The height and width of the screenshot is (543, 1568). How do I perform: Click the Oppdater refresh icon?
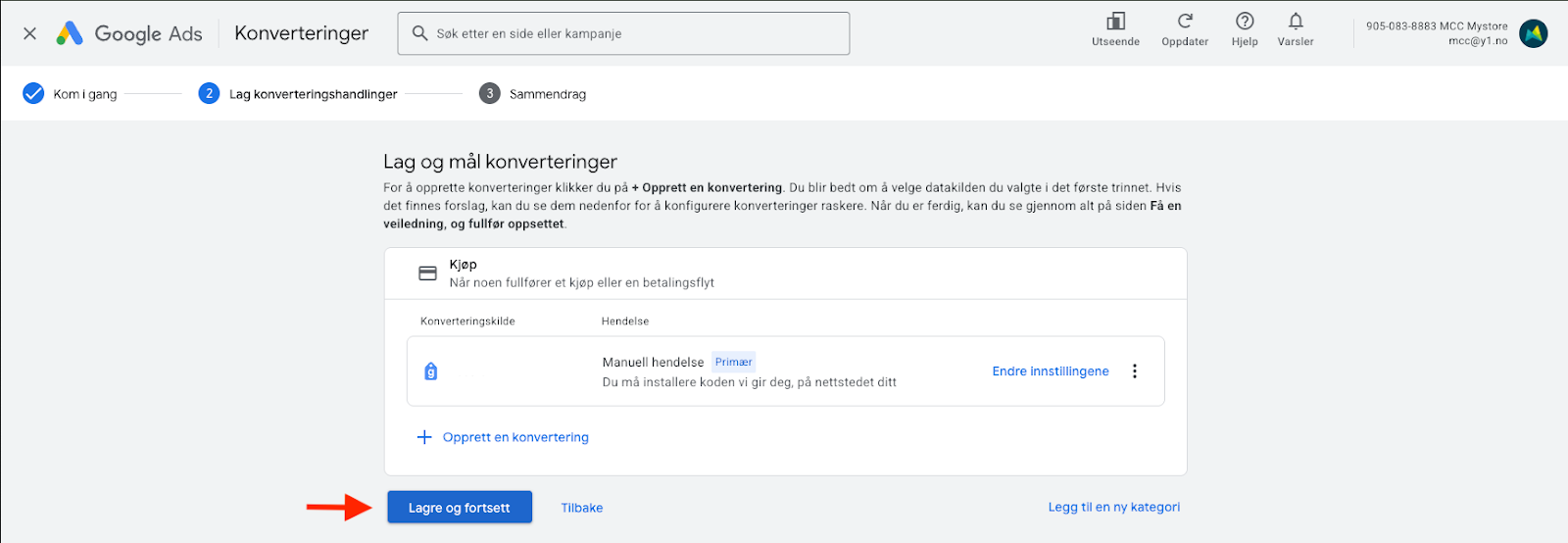pyautogui.click(x=1185, y=23)
